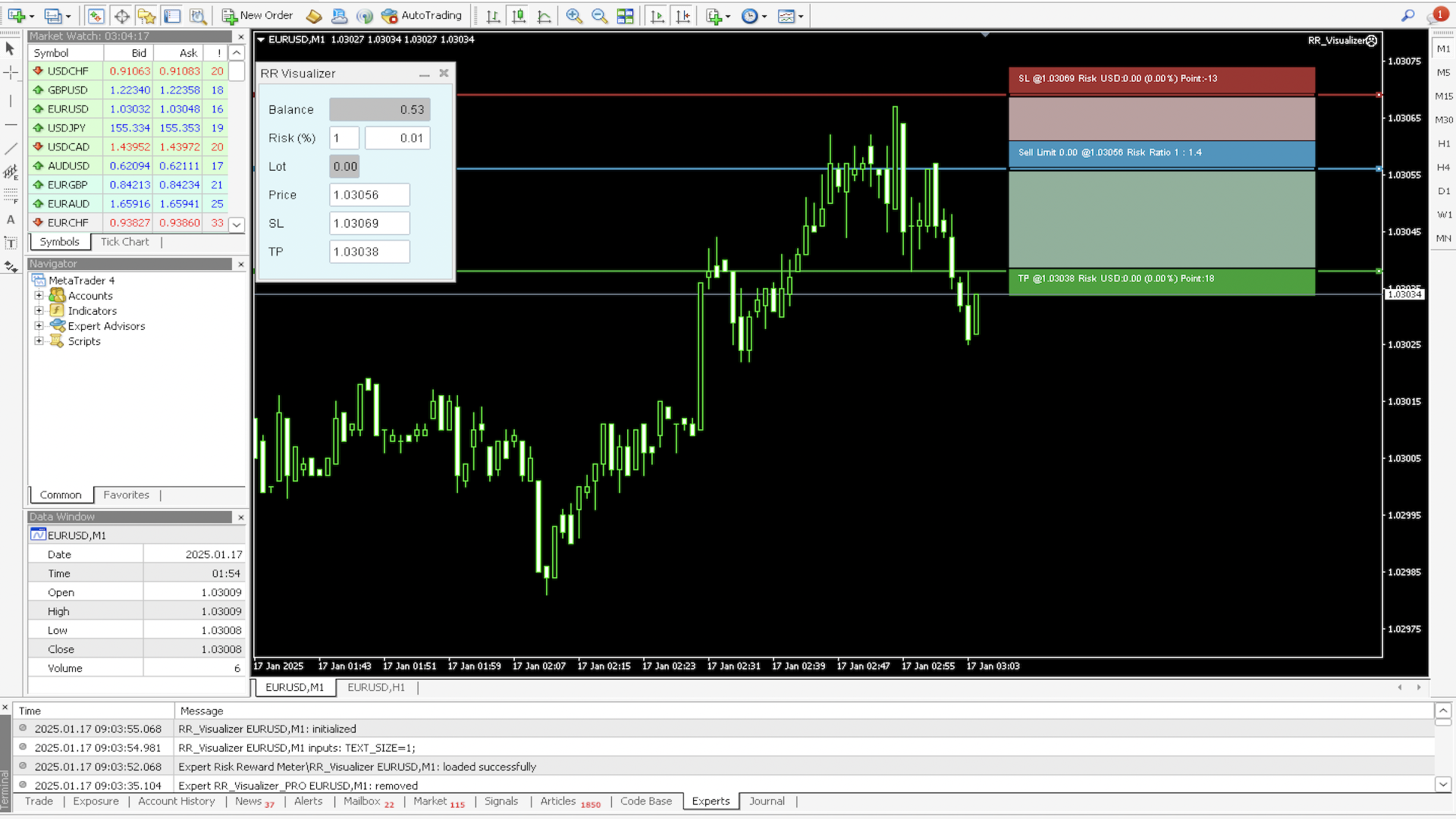Open Tick Chart tab
Viewport: 1456px width, 819px height.
click(x=125, y=242)
